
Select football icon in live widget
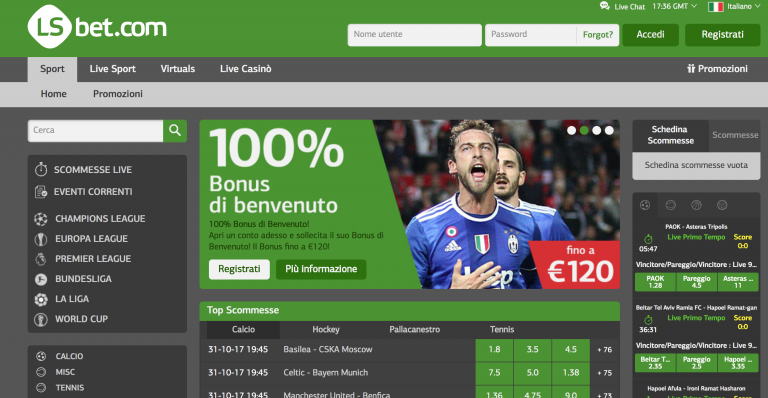[x=645, y=205]
